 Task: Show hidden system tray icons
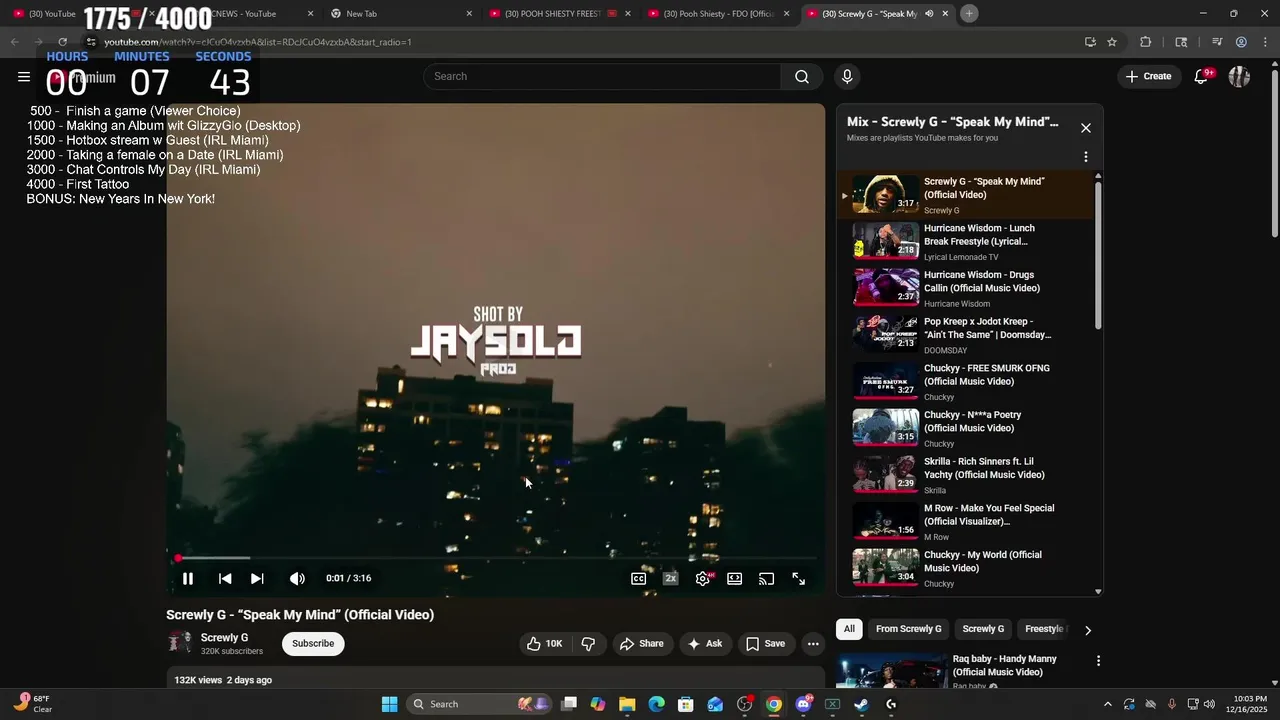pyautogui.click(x=1107, y=704)
